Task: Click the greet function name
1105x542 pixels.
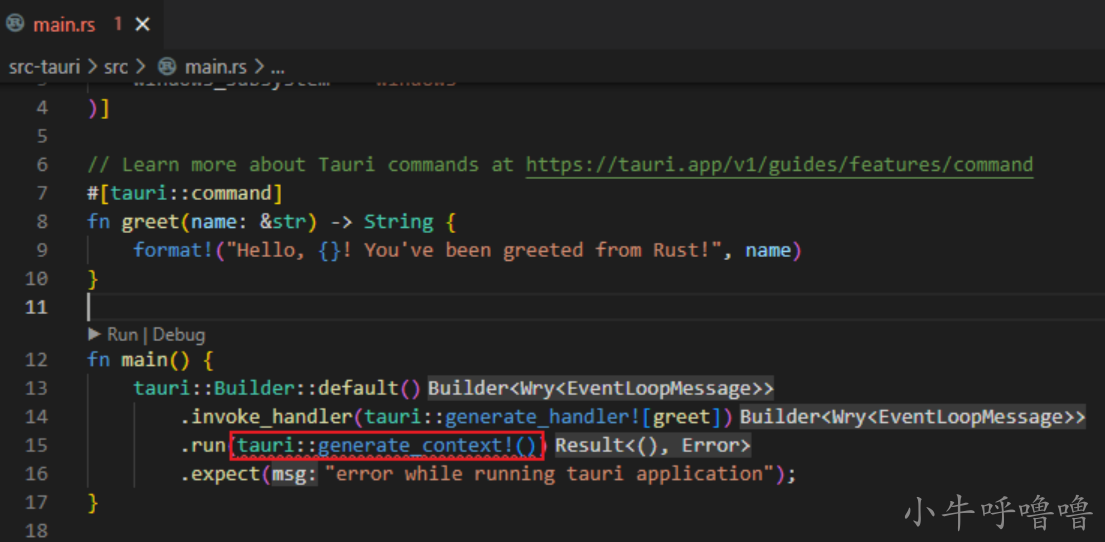Action: [x=148, y=222]
